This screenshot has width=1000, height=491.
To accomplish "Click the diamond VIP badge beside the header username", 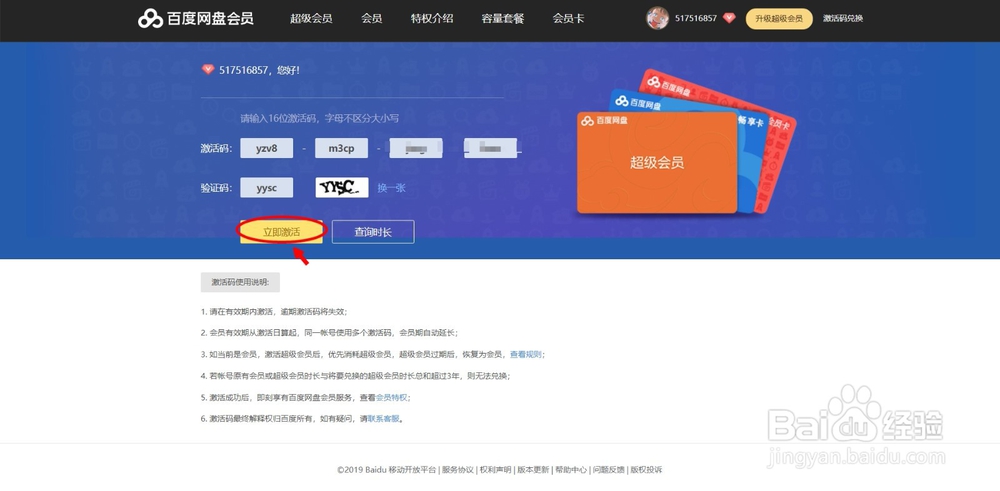I will pos(729,18).
